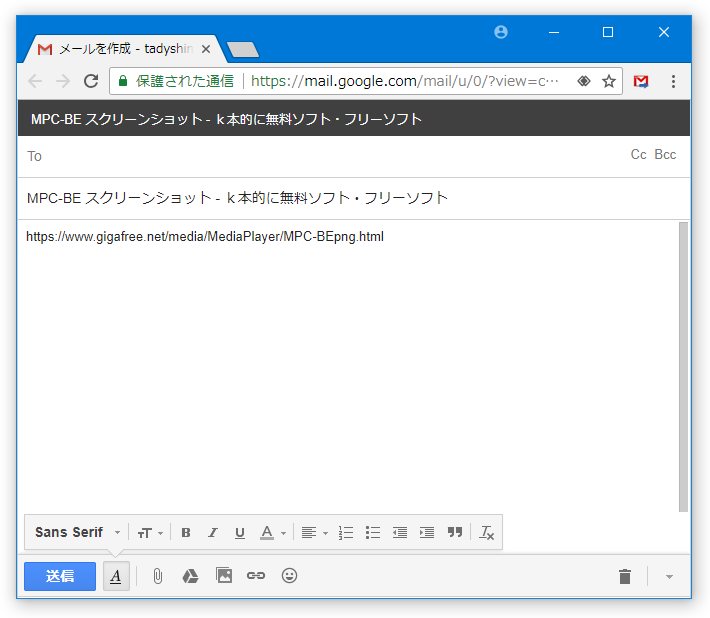Insert a bulleted list
Image resolution: width=710 pixels, height=618 pixels.
[x=373, y=533]
